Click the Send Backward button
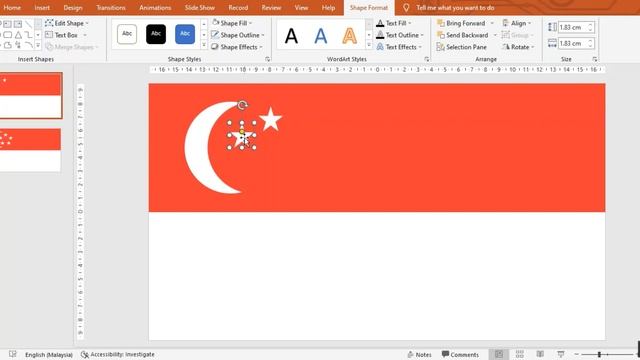640x360 pixels. (462, 35)
